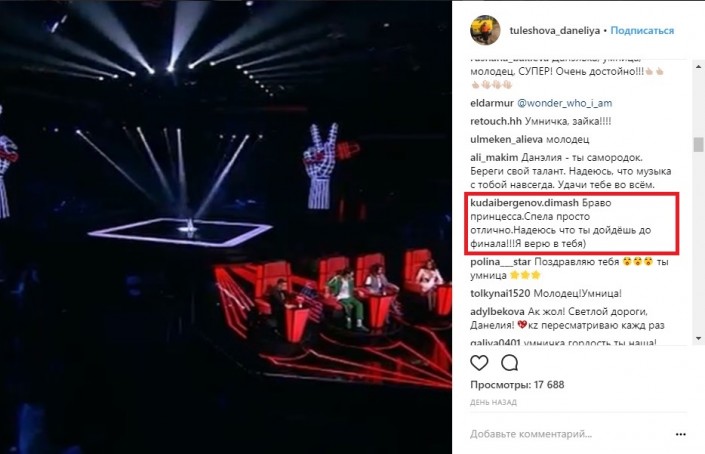The image size is (705, 454).
Task: Play the video of The Voice stage
Action: point(226,227)
